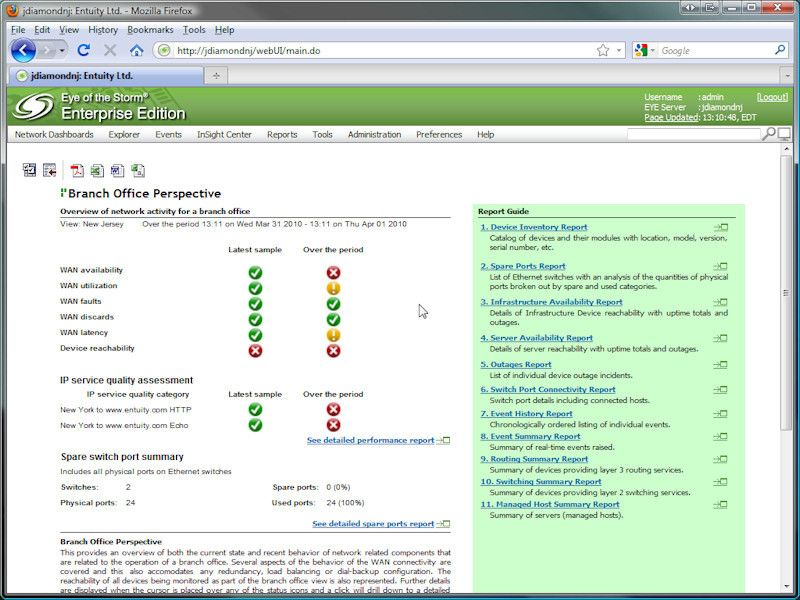Click arrow icon beside Spare Ports Report
Screen dimensions: 800x600
tap(720, 266)
